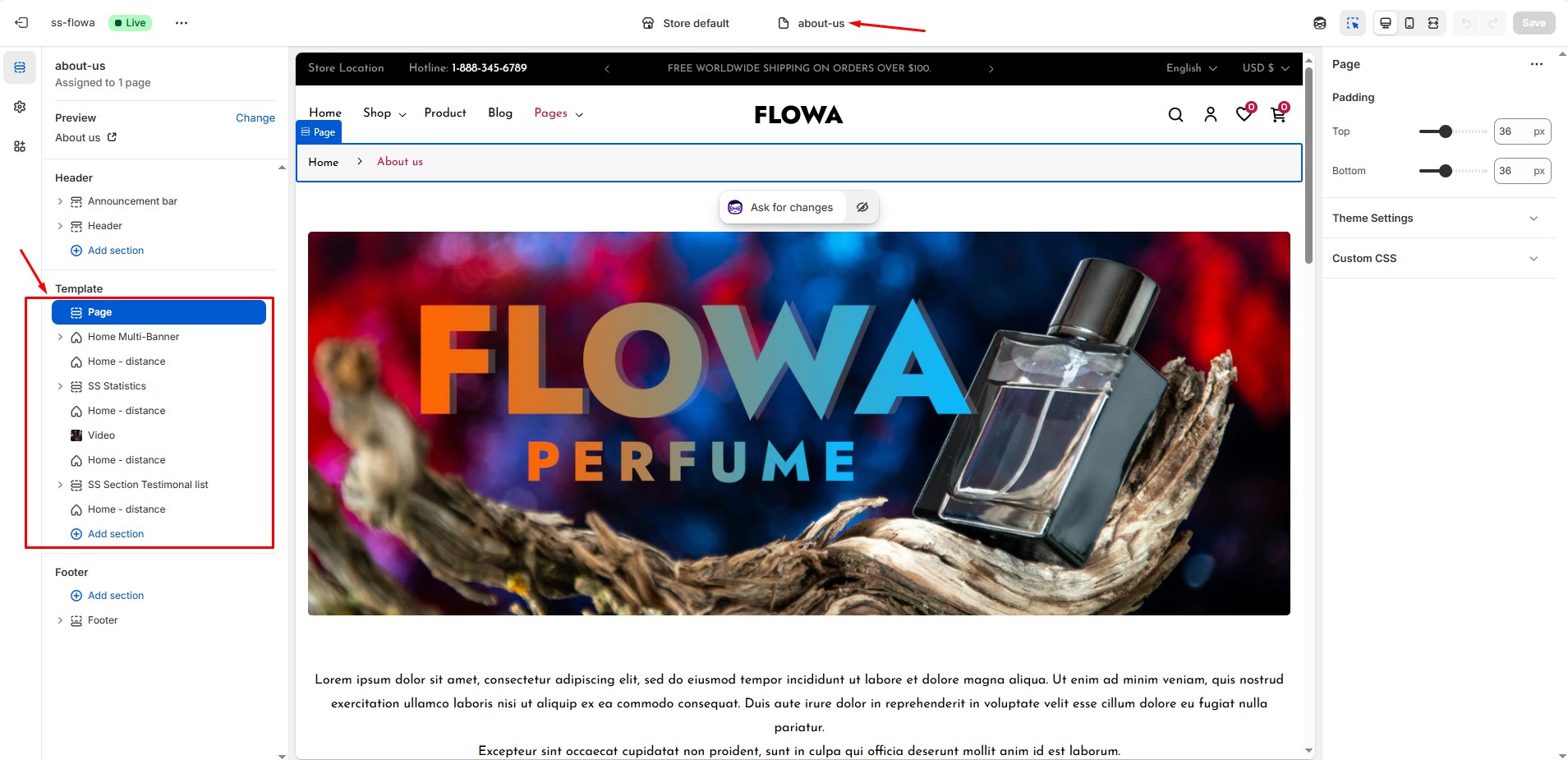The height and width of the screenshot is (760, 1568).
Task: Switch to mobile preview icon
Action: 1409,23
